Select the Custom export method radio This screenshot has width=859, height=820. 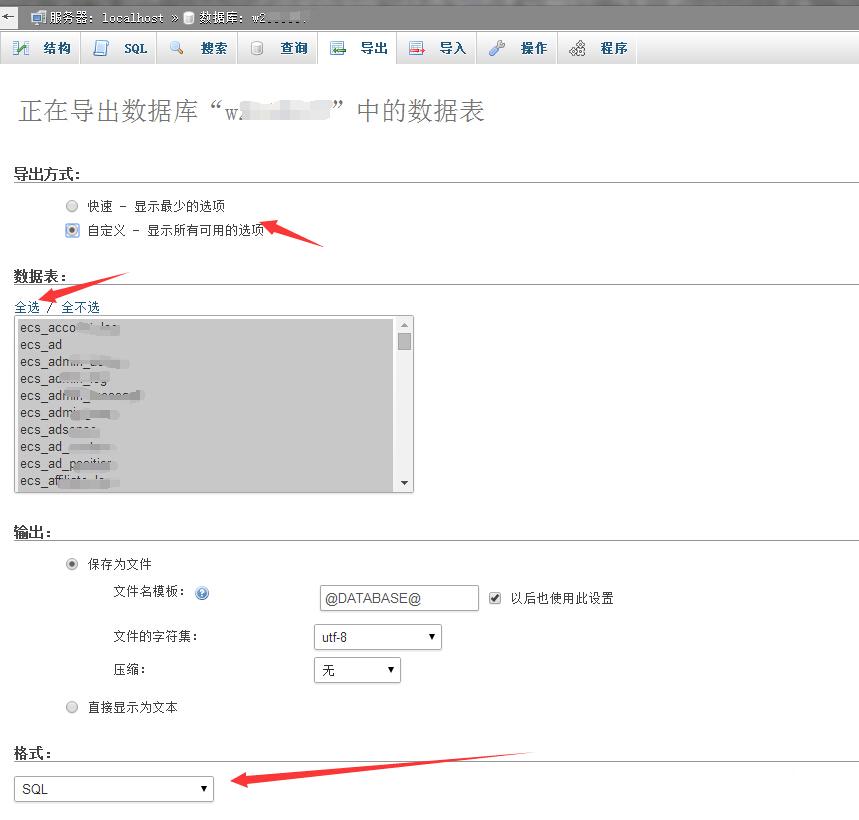(72, 230)
